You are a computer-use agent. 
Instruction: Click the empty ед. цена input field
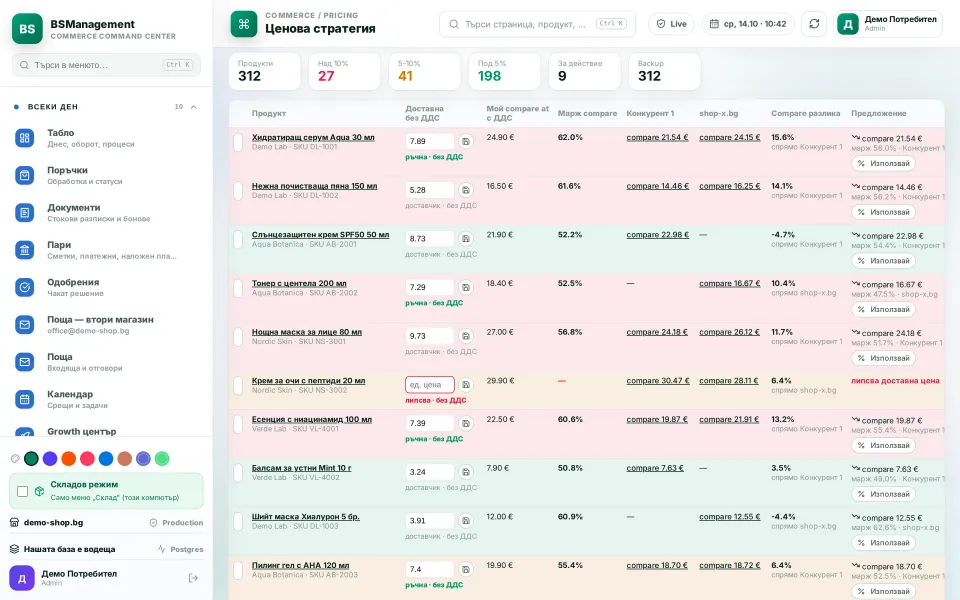click(x=429, y=384)
